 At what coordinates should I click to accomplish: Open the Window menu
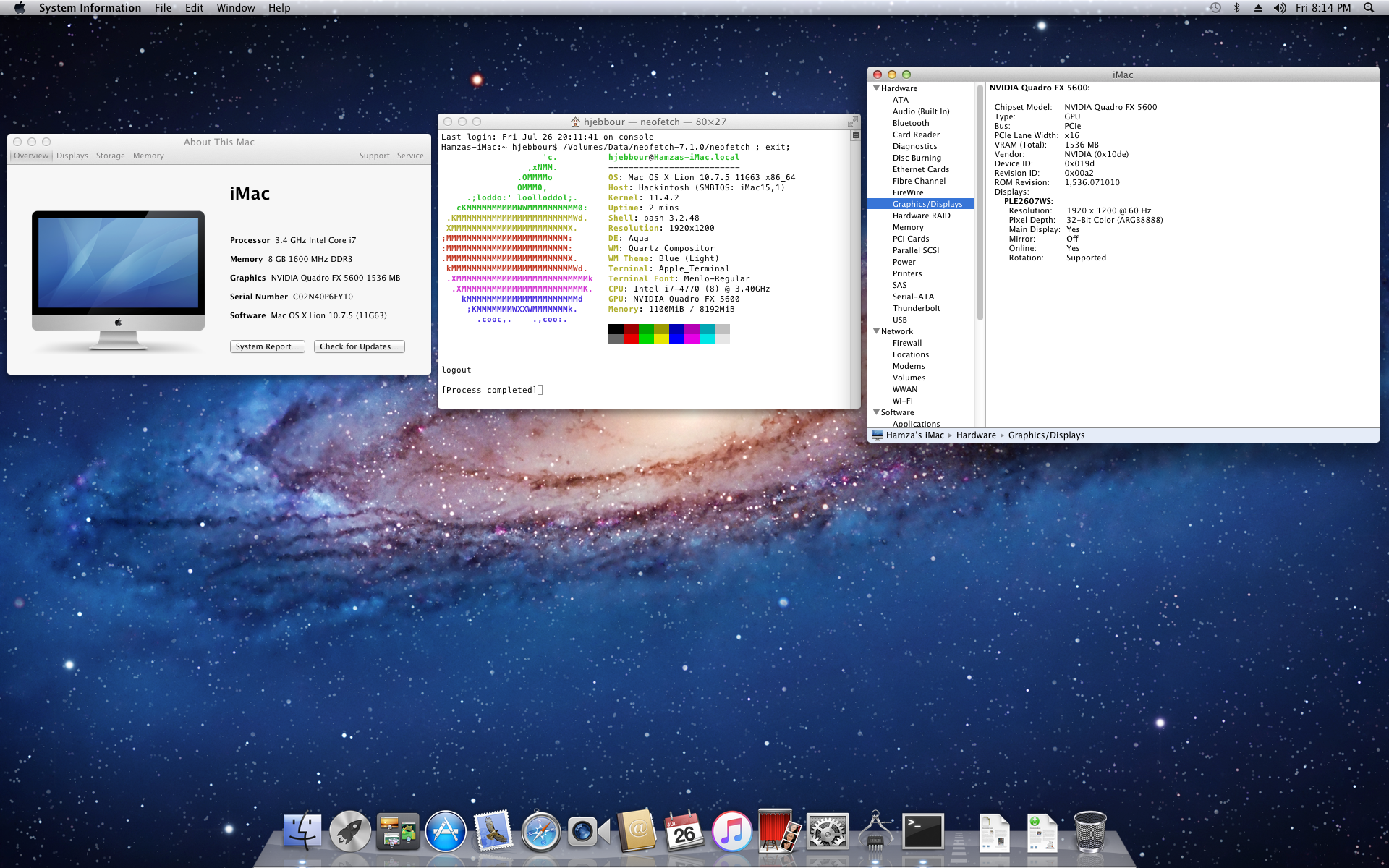pyautogui.click(x=235, y=8)
